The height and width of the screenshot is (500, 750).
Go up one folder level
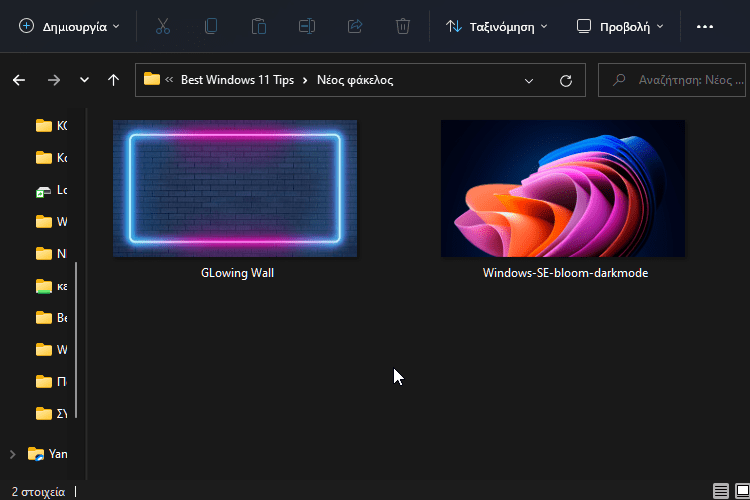113,80
